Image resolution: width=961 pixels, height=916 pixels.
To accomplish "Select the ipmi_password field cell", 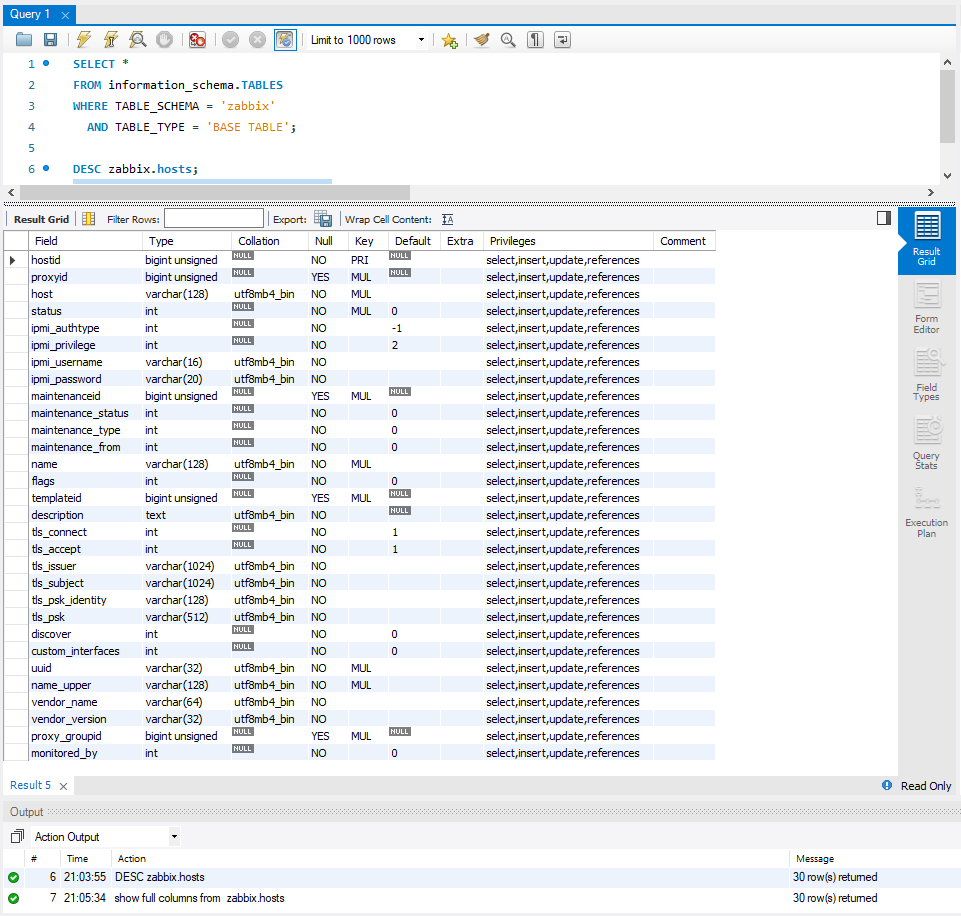I will coord(85,379).
